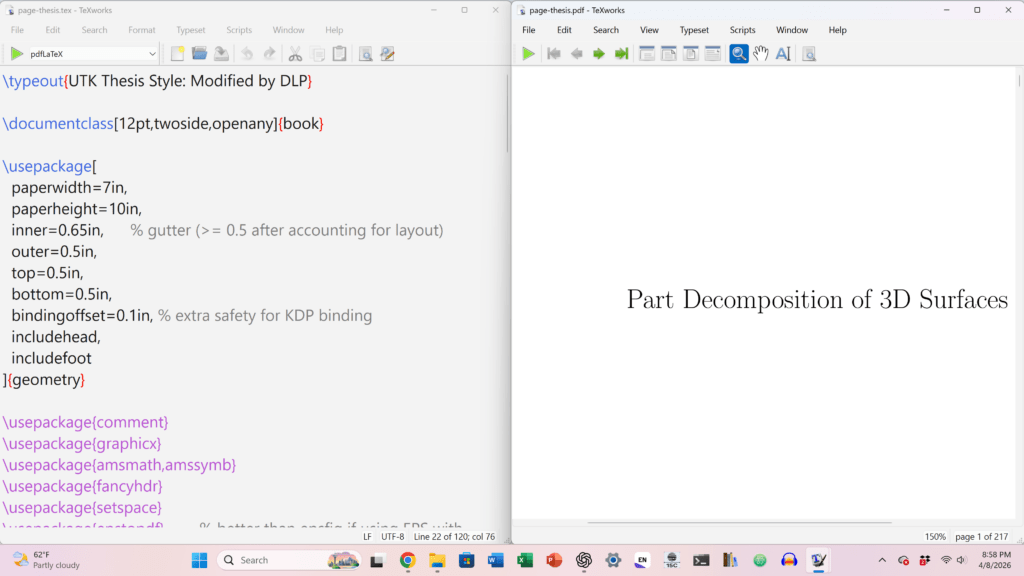The height and width of the screenshot is (576, 1024).
Task: Go to next page in PDF viewer
Action: [x=599, y=54]
